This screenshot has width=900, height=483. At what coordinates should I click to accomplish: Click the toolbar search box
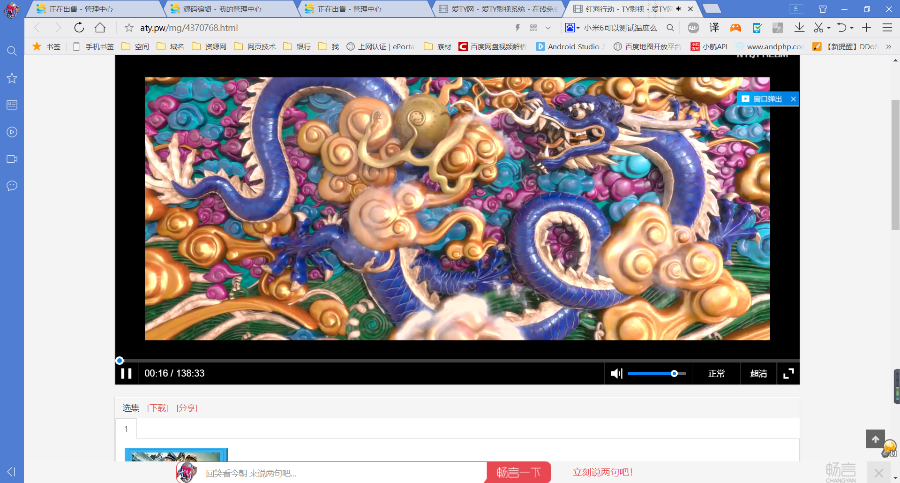tap(620, 28)
